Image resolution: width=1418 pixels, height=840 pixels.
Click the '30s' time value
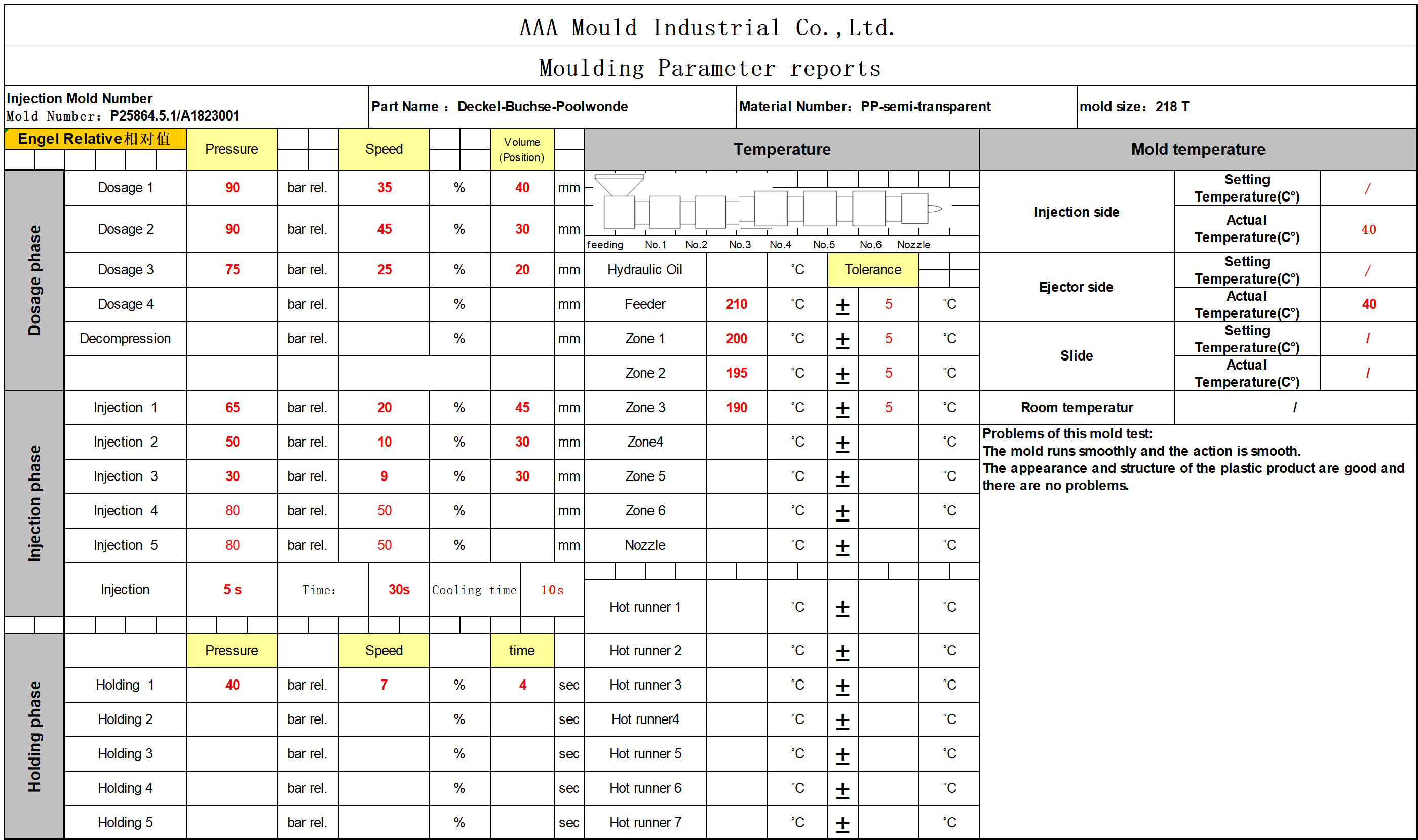(x=399, y=590)
